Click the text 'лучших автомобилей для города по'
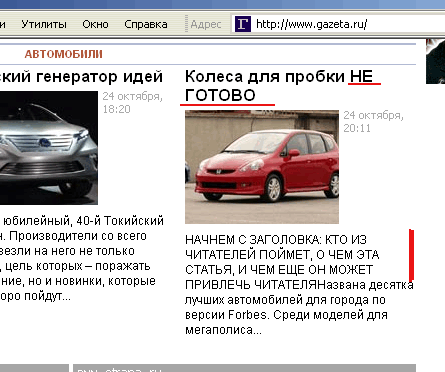This screenshot has width=445, height=372. tap(285, 300)
